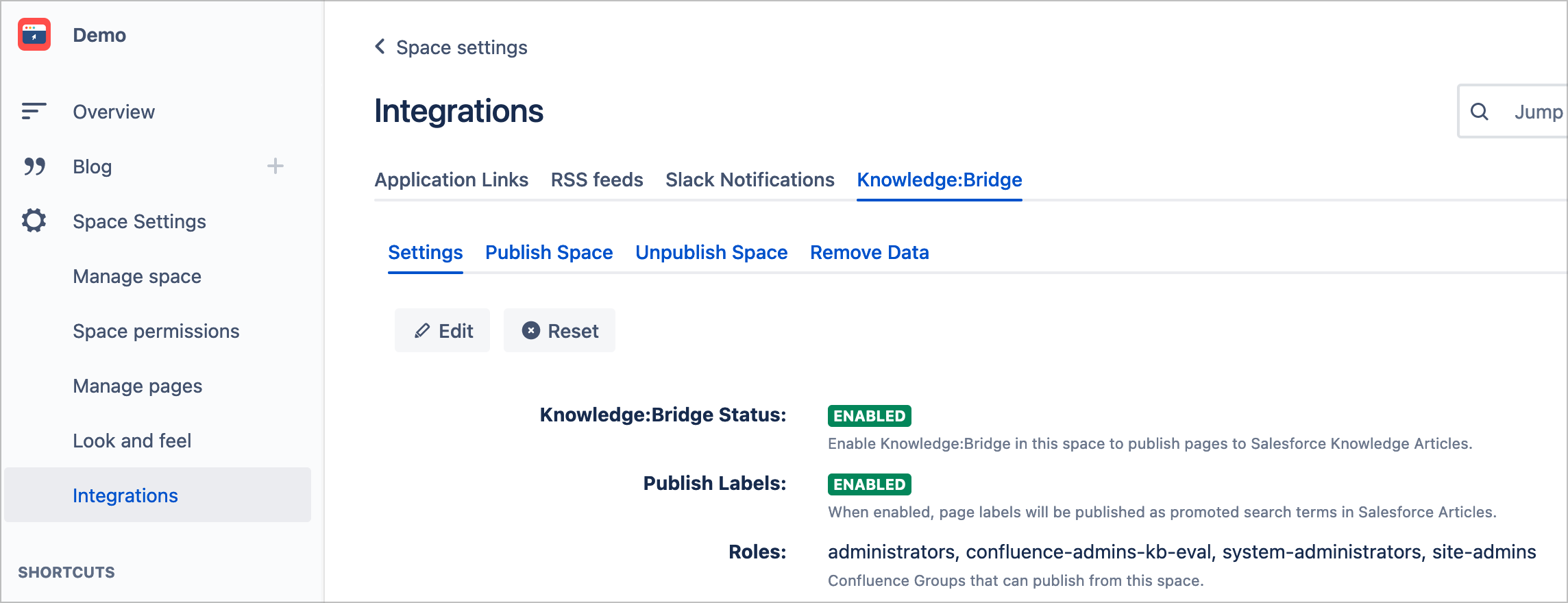The width and height of the screenshot is (1568, 603).
Task: Click the Space Settings gear icon
Action: pyautogui.click(x=34, y=221)
